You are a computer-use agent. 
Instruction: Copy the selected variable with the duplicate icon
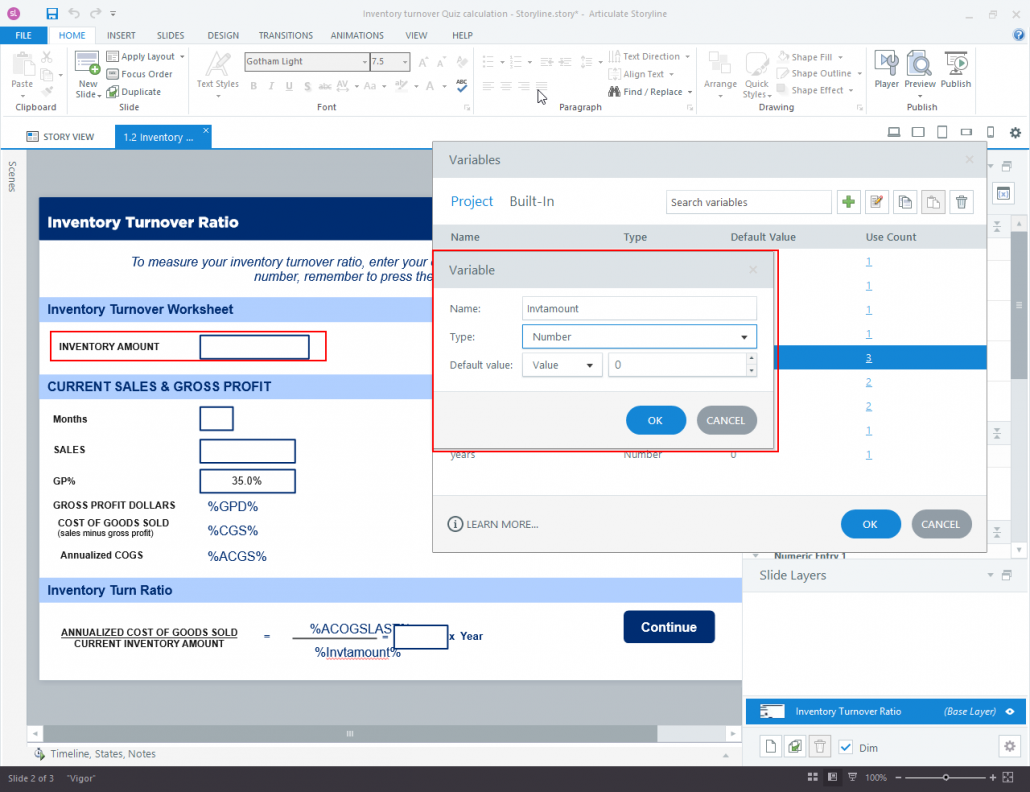(x=904, y=202)
